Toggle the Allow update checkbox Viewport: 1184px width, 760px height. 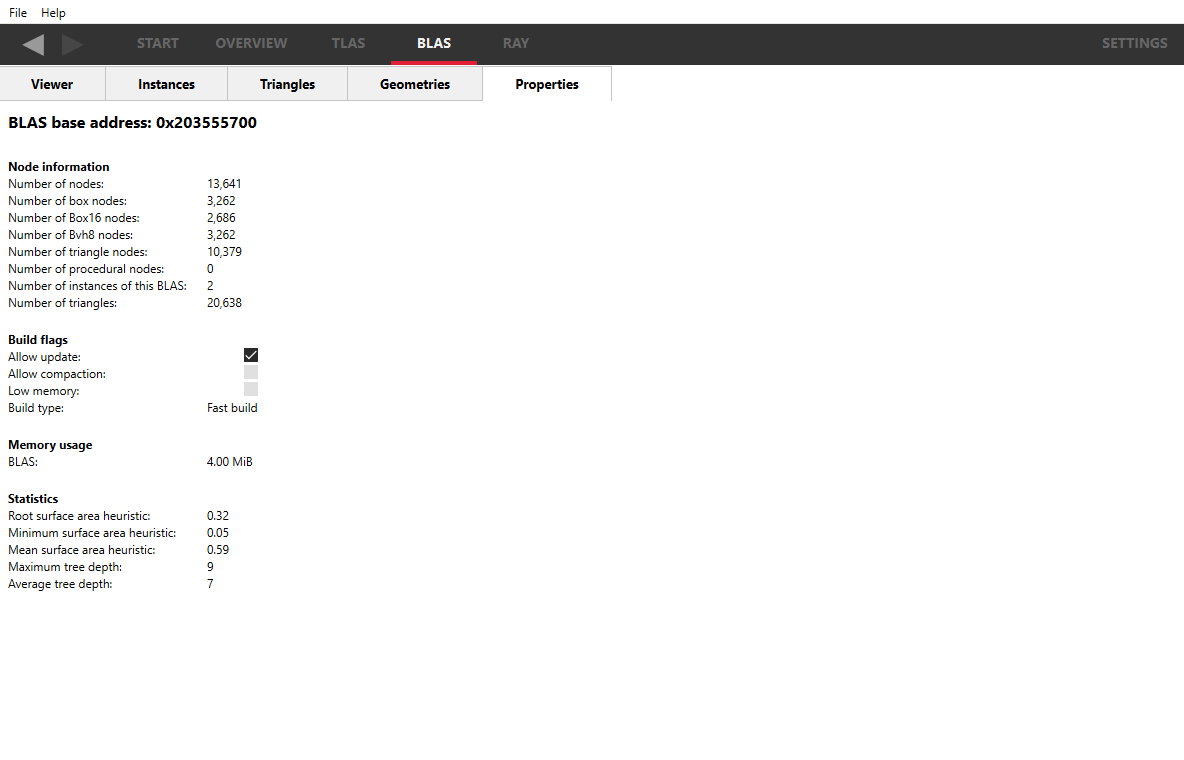[251, 355]
